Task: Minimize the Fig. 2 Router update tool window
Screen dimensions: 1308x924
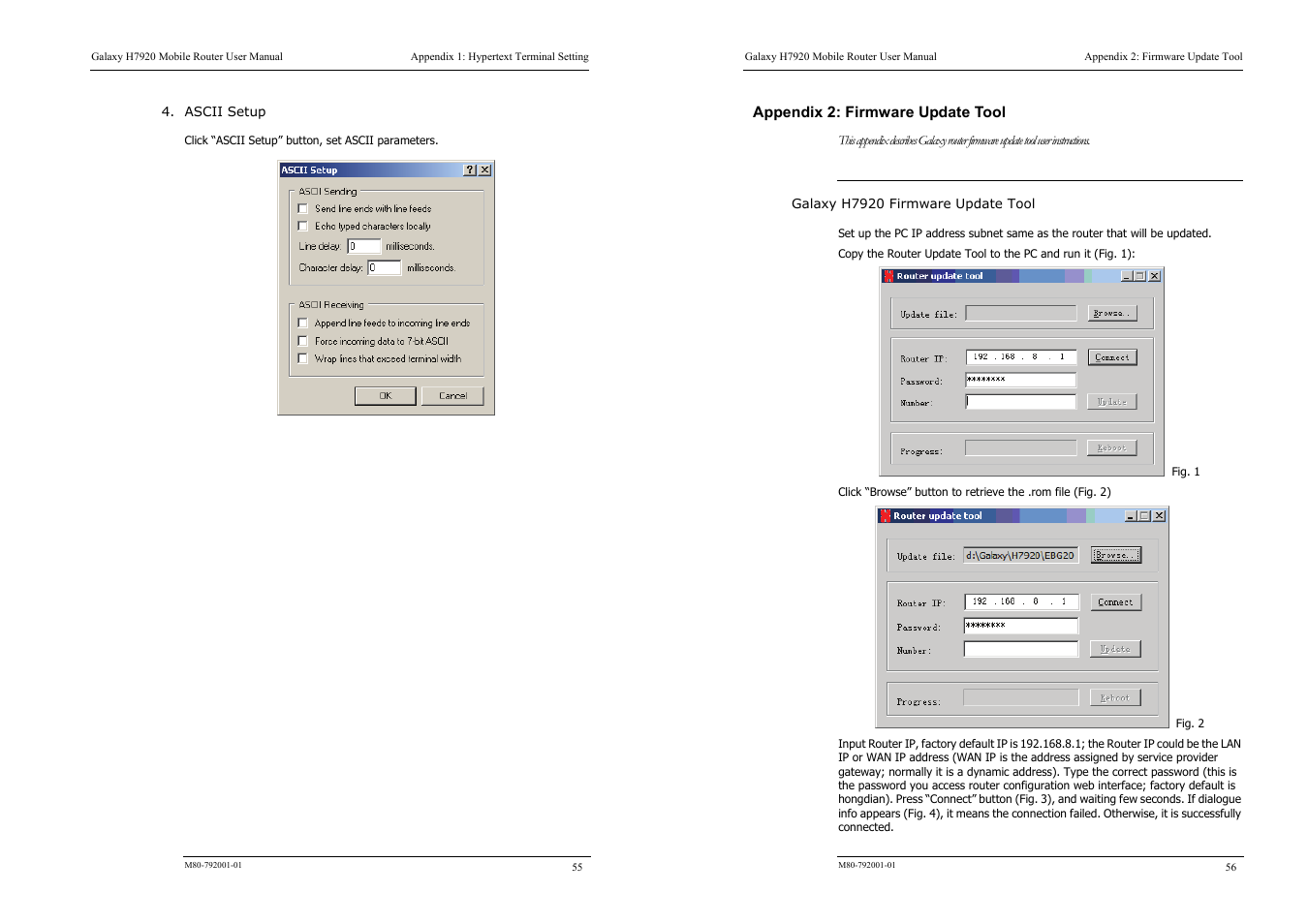Action: (1131, 516)
